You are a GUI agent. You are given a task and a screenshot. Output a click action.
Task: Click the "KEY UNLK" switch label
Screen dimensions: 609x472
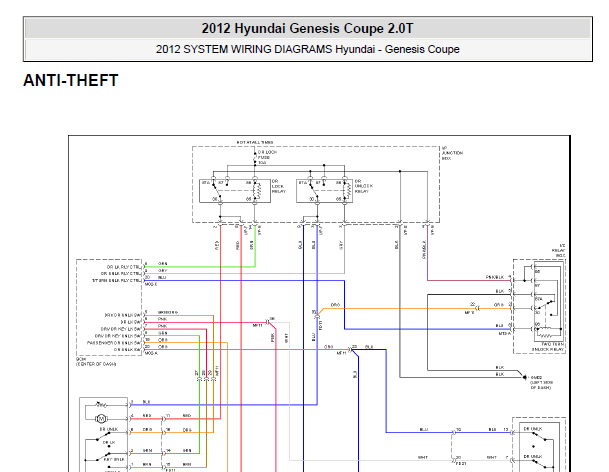click(x=114, y=459)
